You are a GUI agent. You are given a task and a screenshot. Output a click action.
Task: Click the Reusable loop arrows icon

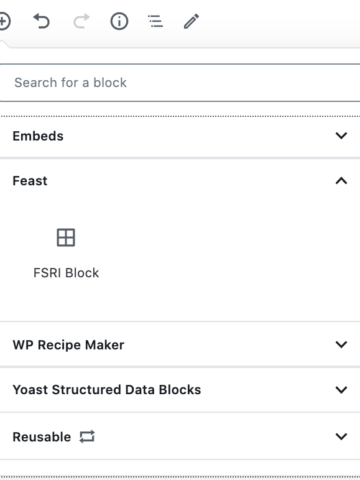[x=87, y=436]
